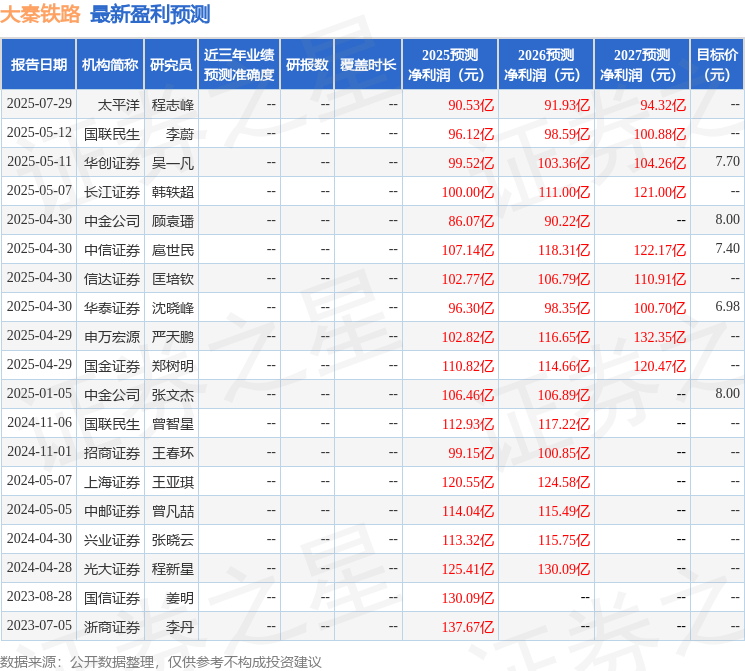The image size is (745, 671).
Task: Select institution 中邮证券
Action: (112, 511)
